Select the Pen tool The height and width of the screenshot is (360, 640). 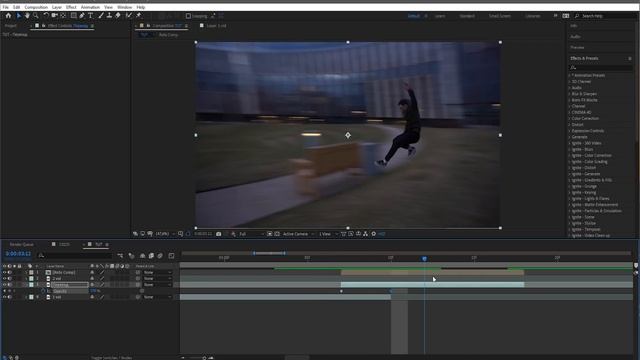pyautogui.click(x=82, y=16)
